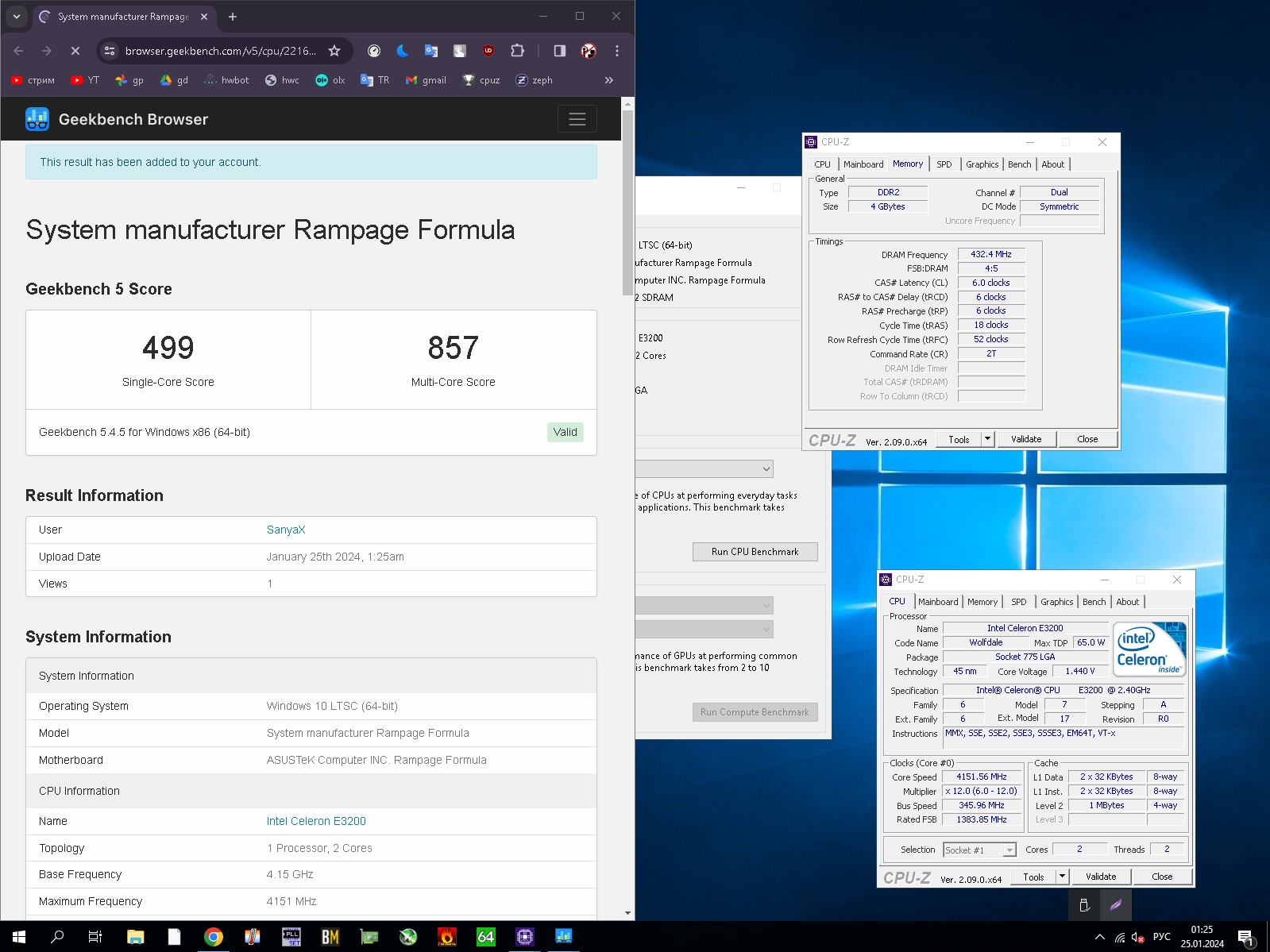This screenshot has width=1270, height=952.
Task: Open the notification center icon
Action: point(1247,937)
